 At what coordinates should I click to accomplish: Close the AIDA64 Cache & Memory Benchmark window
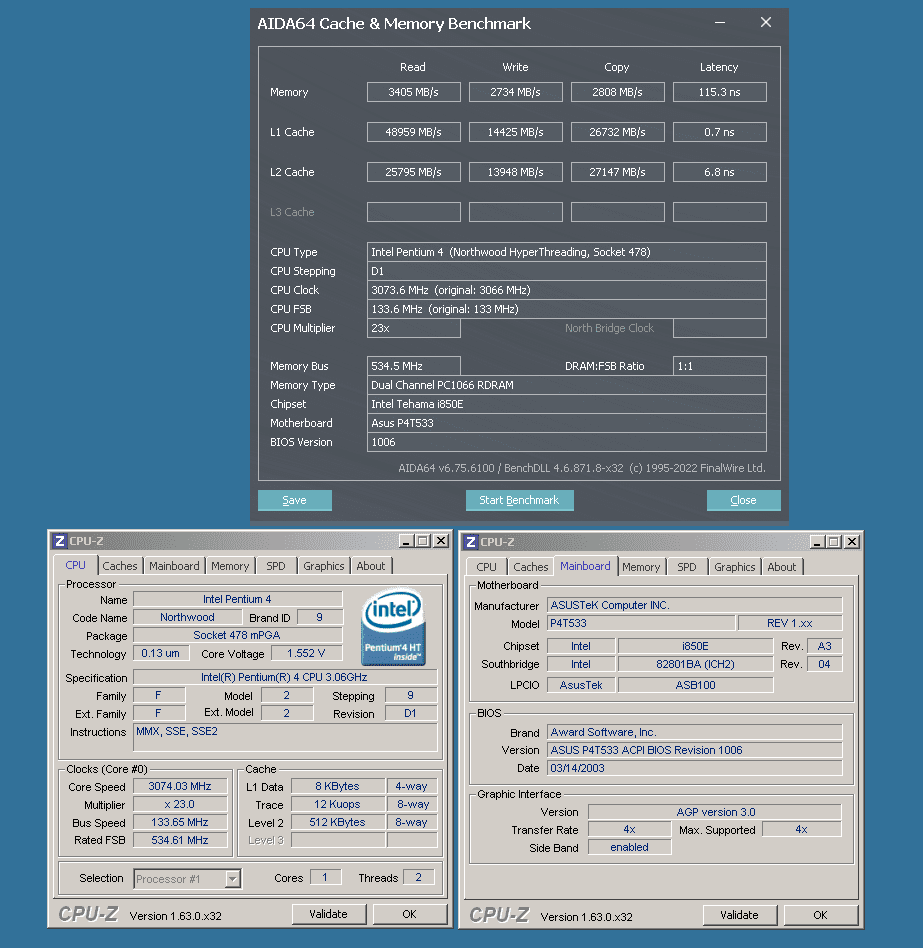pos(765,23)
